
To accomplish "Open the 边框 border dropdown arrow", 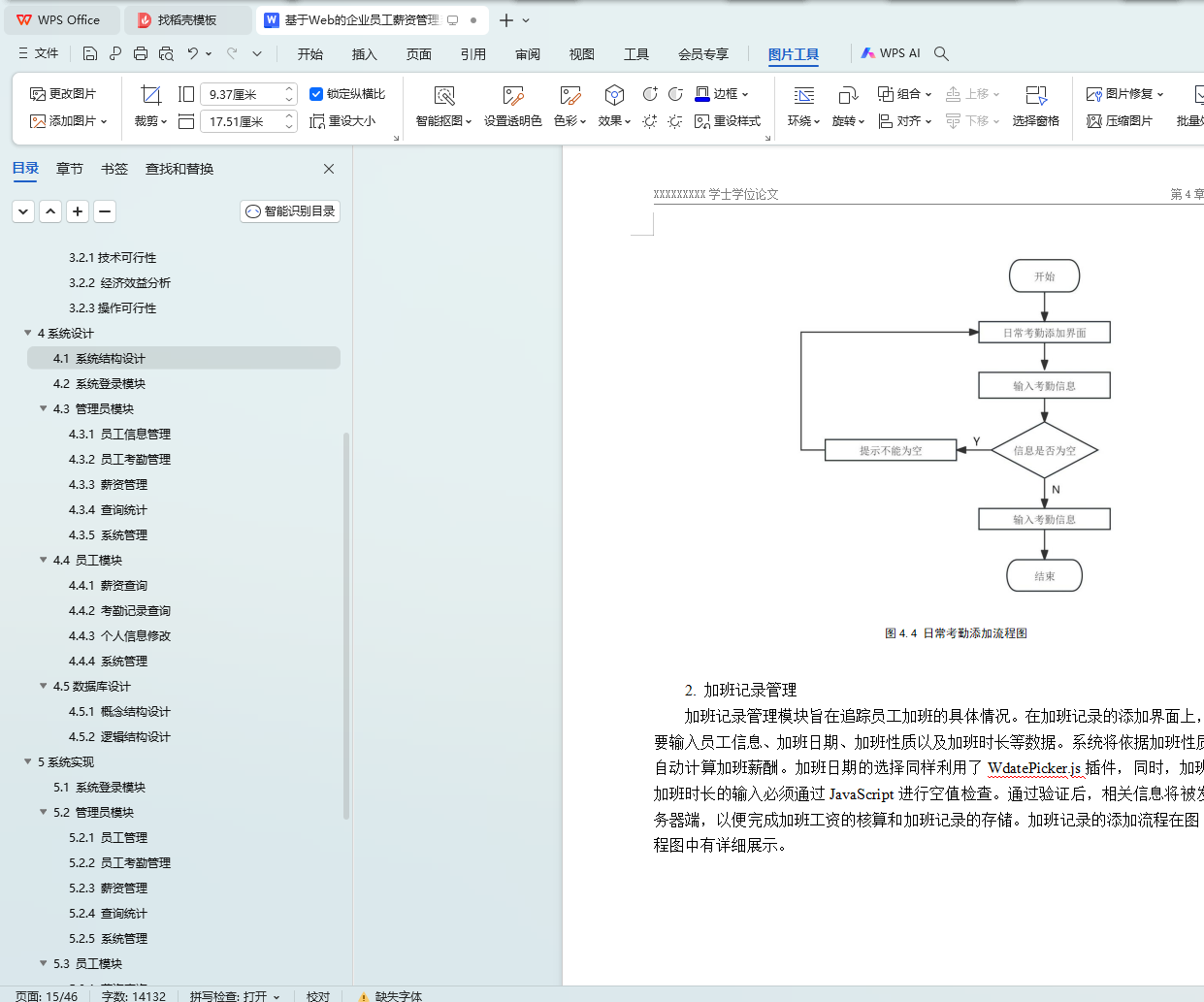I will click(745, 94).
